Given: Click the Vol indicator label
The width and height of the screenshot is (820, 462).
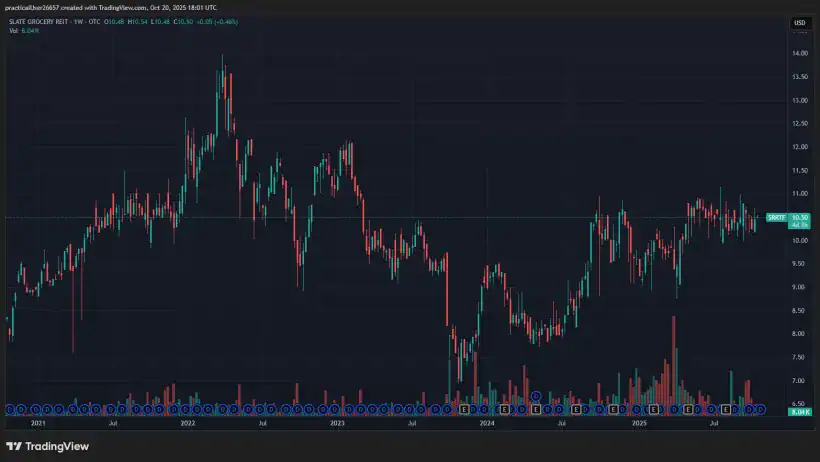Looking at the screenshot, I should point(12,30).
